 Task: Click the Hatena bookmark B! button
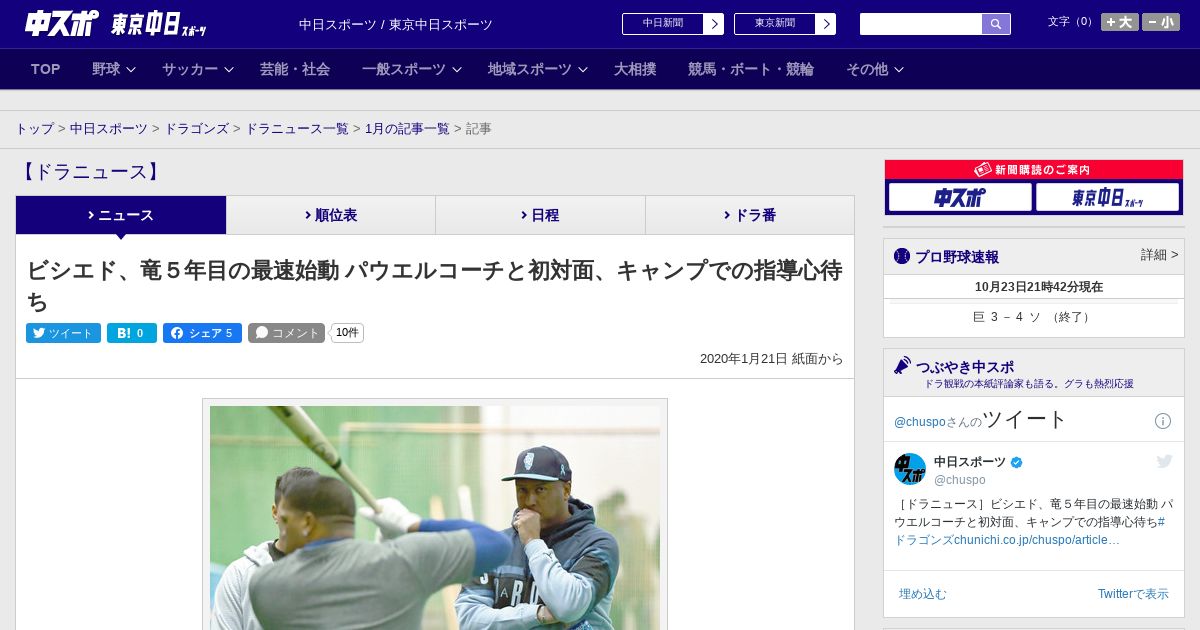click(x=132, y=333)
